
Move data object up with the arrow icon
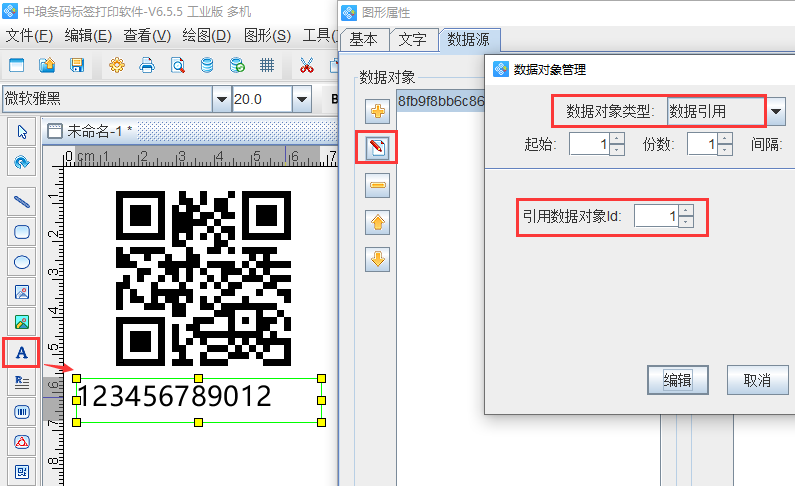tap(379, 223)
